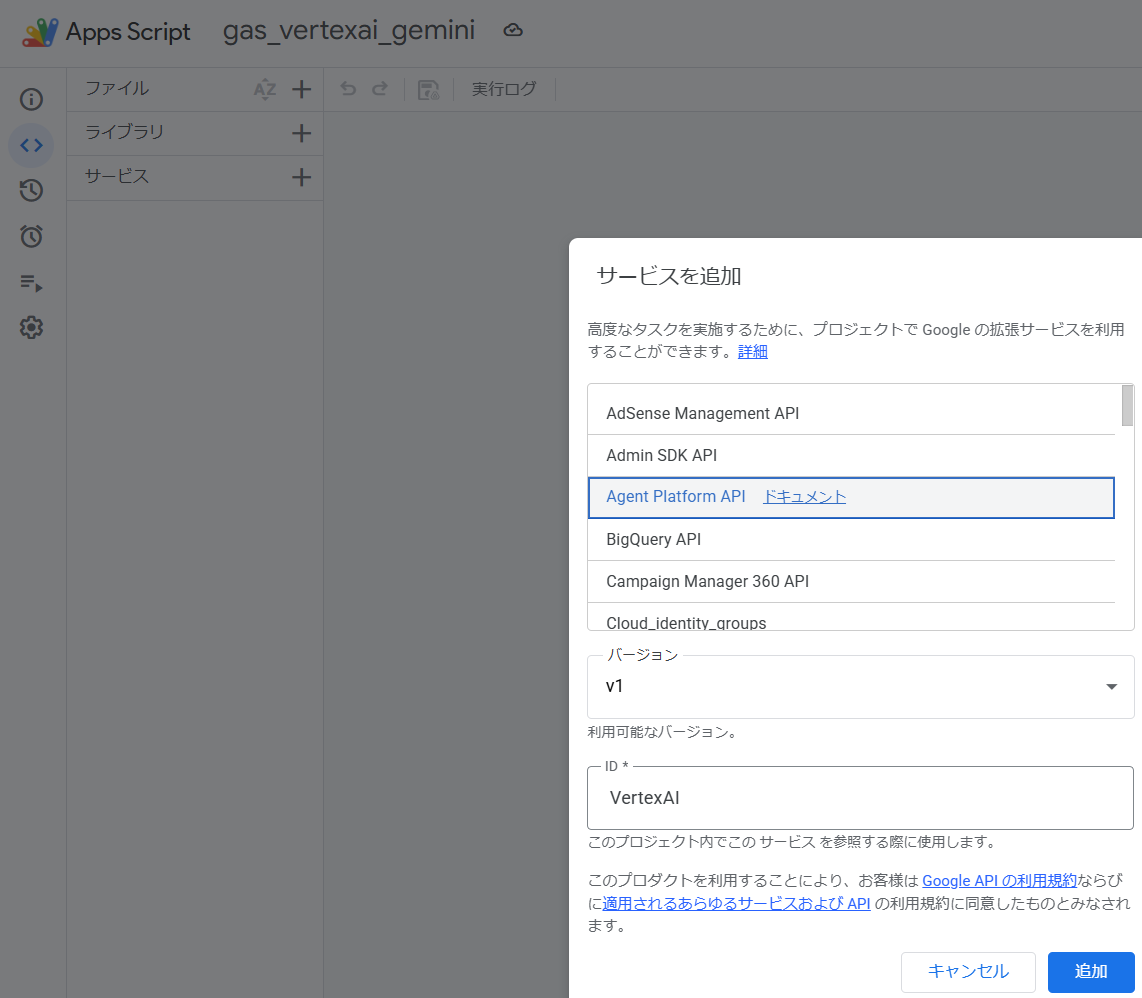Click the サービス section header

[117, 176]
